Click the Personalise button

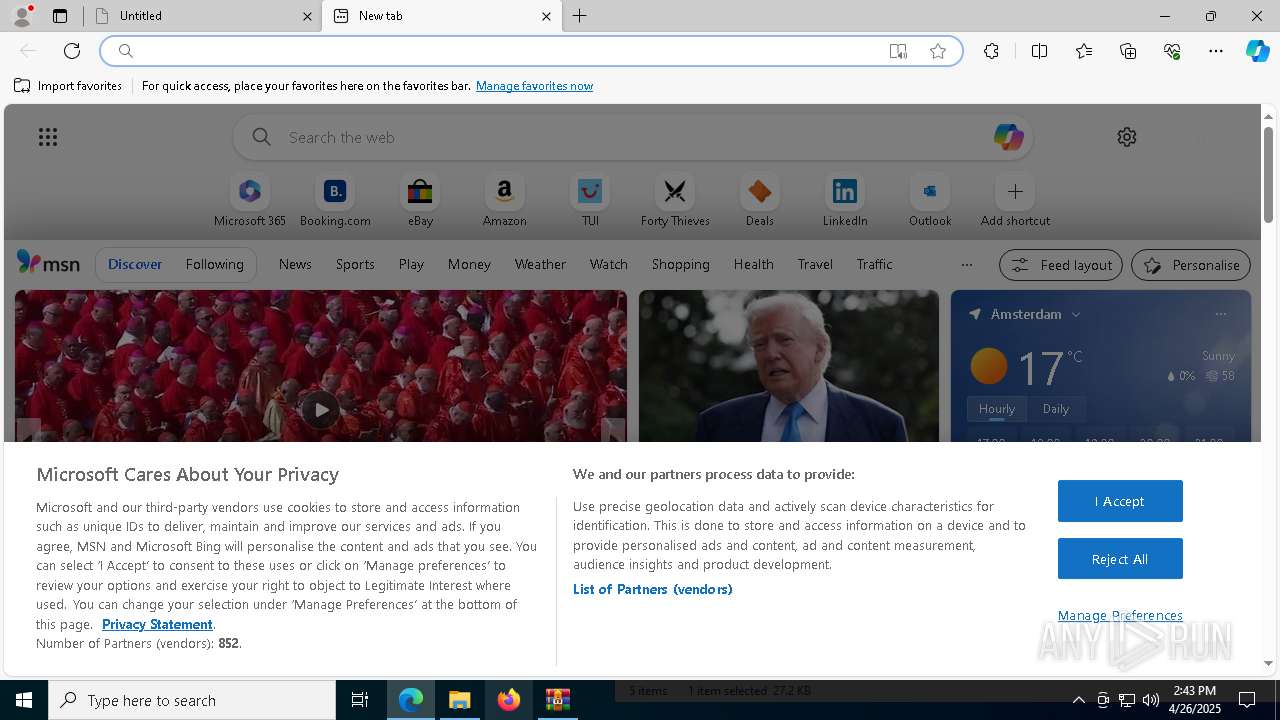pyautogui.click(x=1191, y=265)
